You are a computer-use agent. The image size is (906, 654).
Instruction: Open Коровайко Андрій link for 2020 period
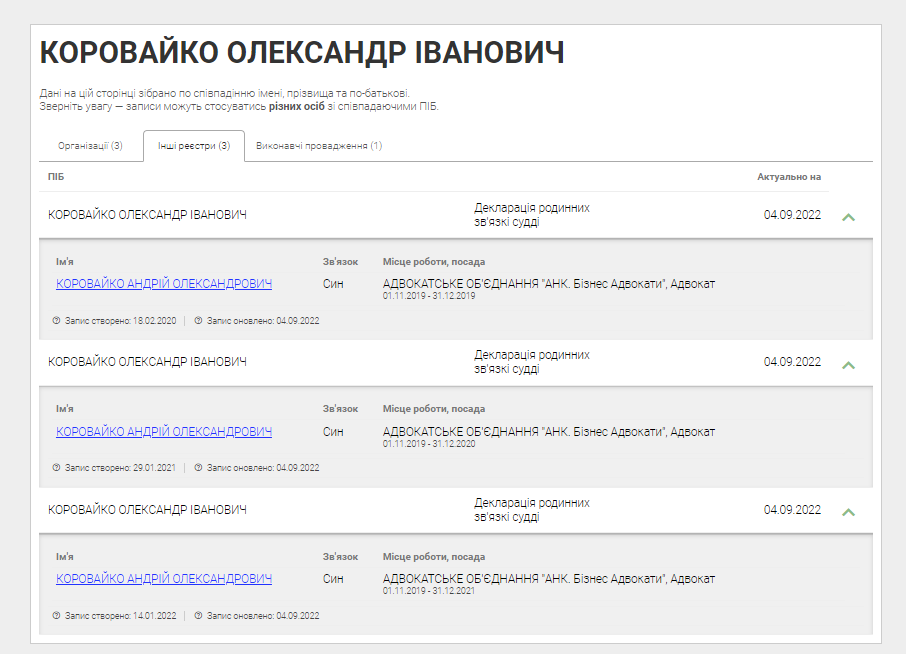pyautogui.click(x=164, y=432)
